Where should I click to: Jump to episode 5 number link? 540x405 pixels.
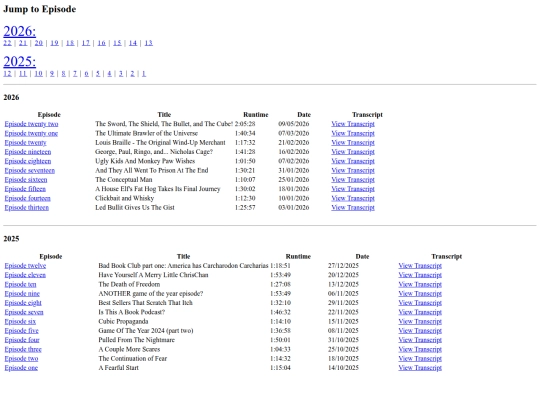pyautogui.click(x=98, y=73)
